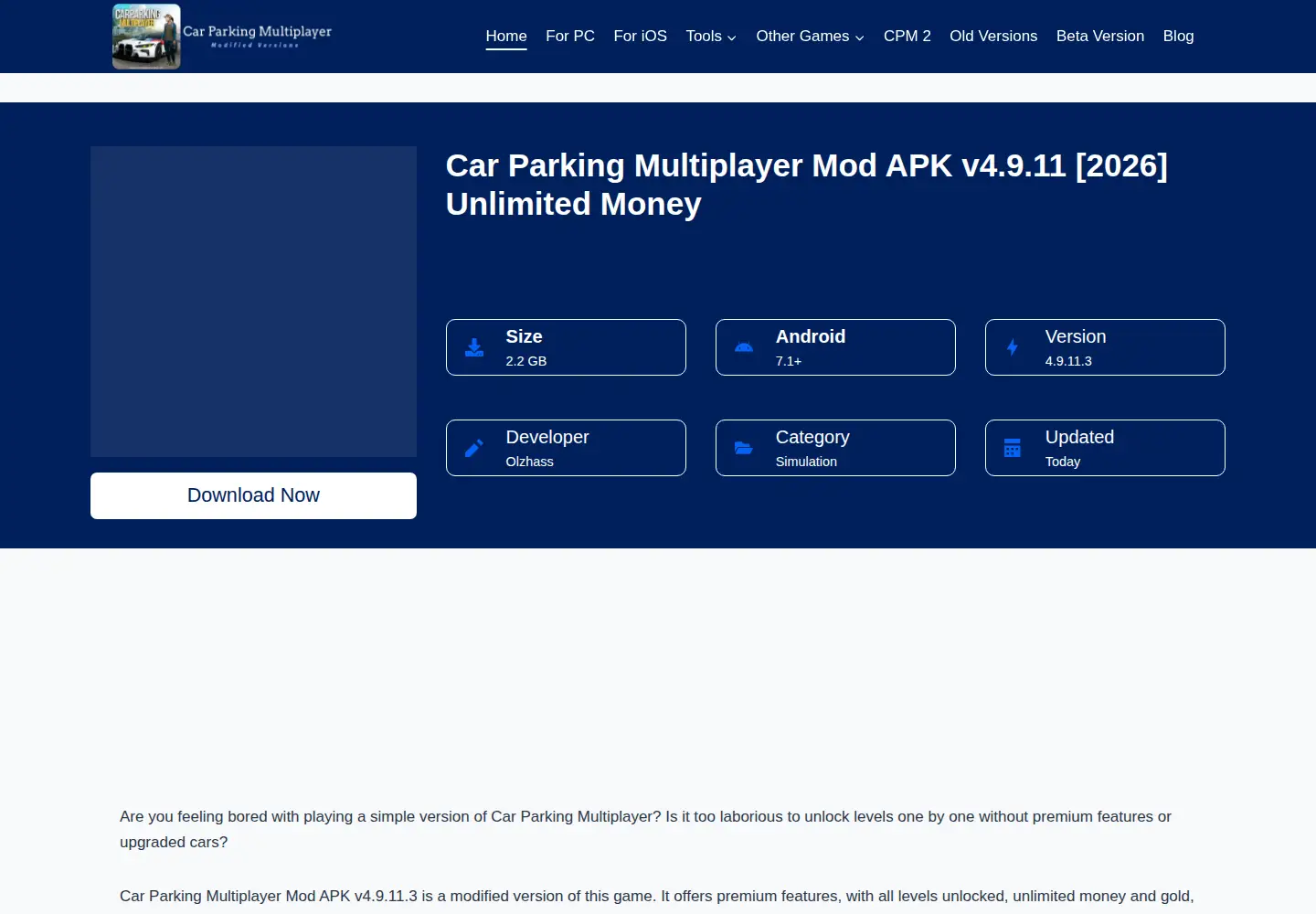Open the Beta Version page
This screenshot has width=1316, height=914.
point(1100,37)
